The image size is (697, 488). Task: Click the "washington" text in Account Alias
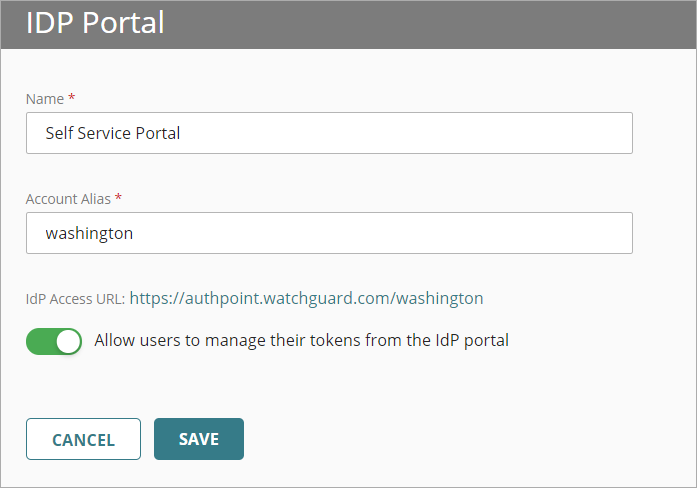coord(89,233)
